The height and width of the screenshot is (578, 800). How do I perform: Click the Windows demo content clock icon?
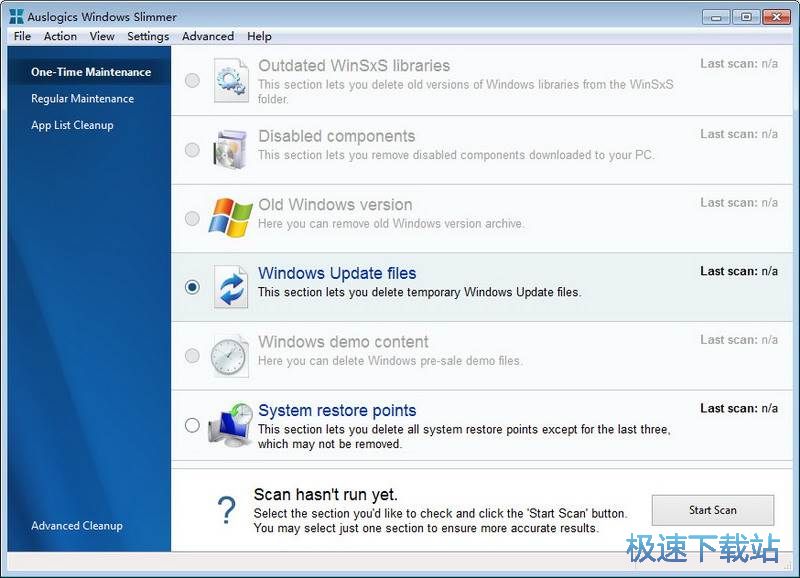point(231,355)
